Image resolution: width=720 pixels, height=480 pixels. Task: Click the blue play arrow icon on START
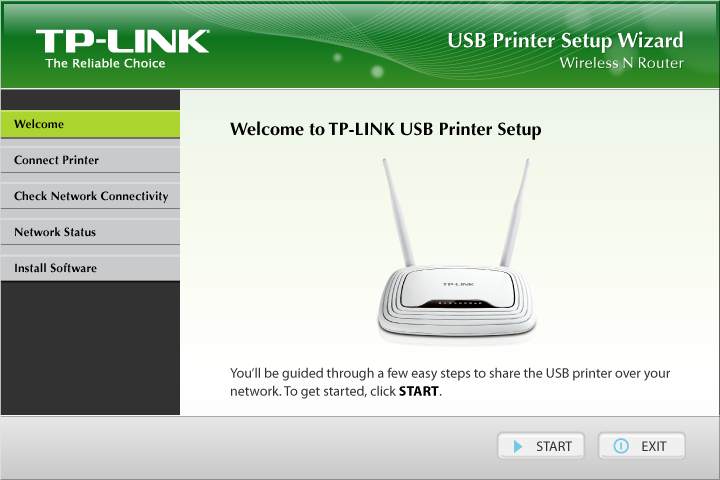[518, 446]
